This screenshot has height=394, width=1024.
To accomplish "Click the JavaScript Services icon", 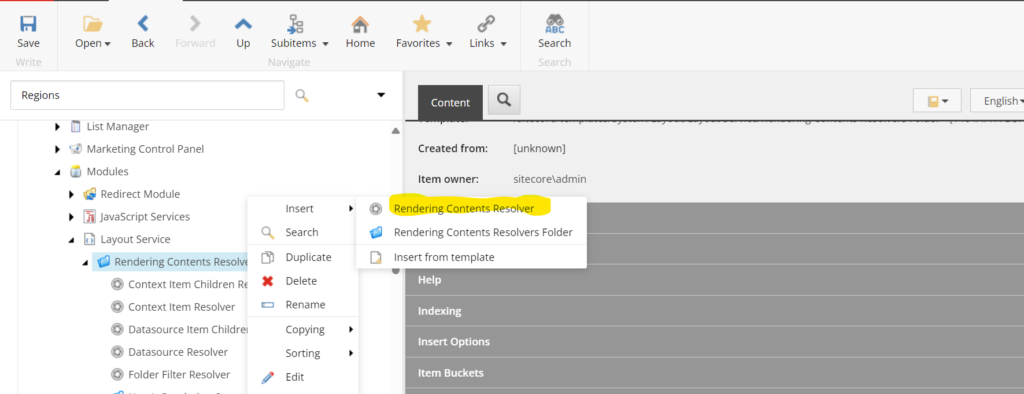I will click(89, 216).
